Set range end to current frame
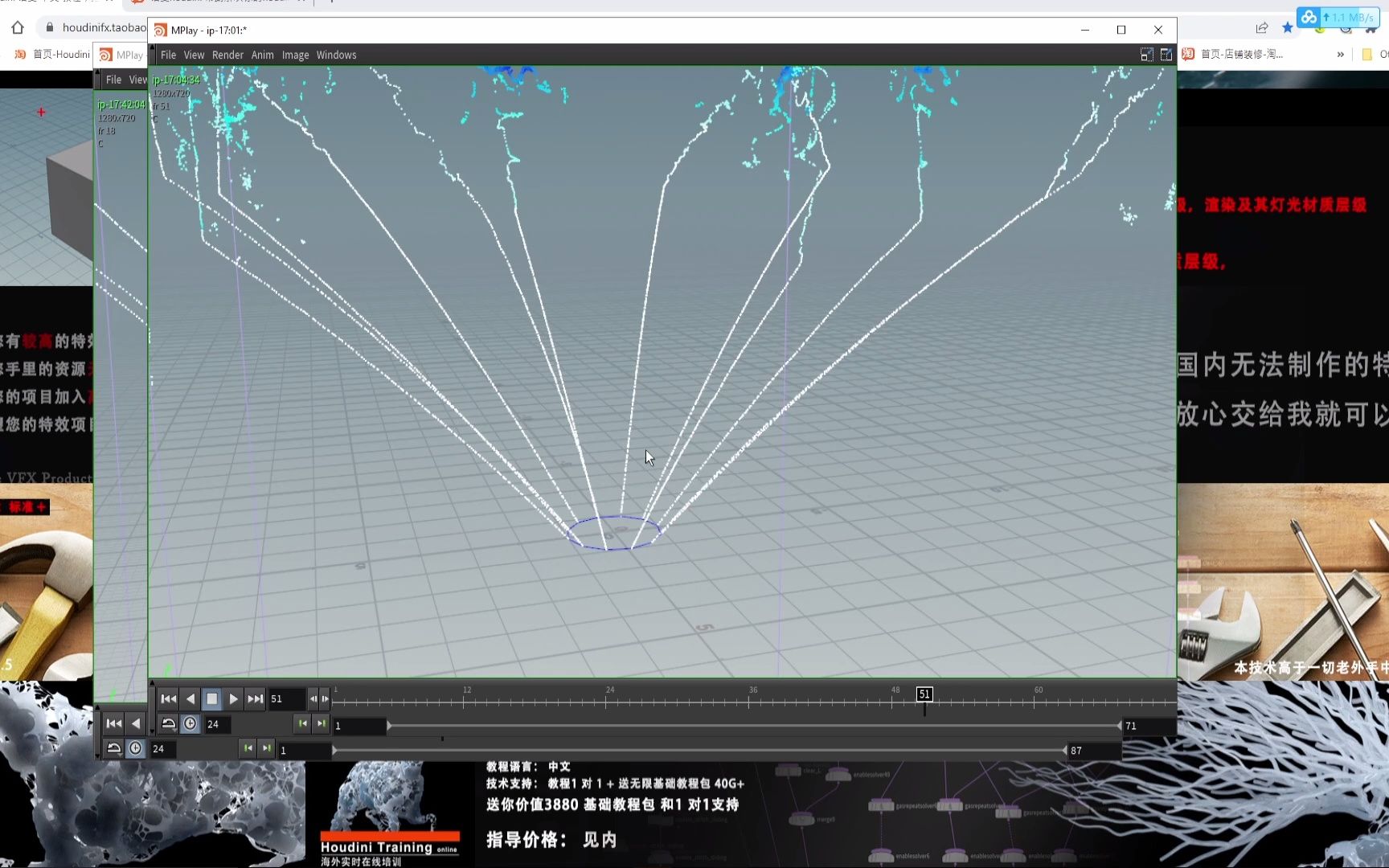 tap(321, 723)
